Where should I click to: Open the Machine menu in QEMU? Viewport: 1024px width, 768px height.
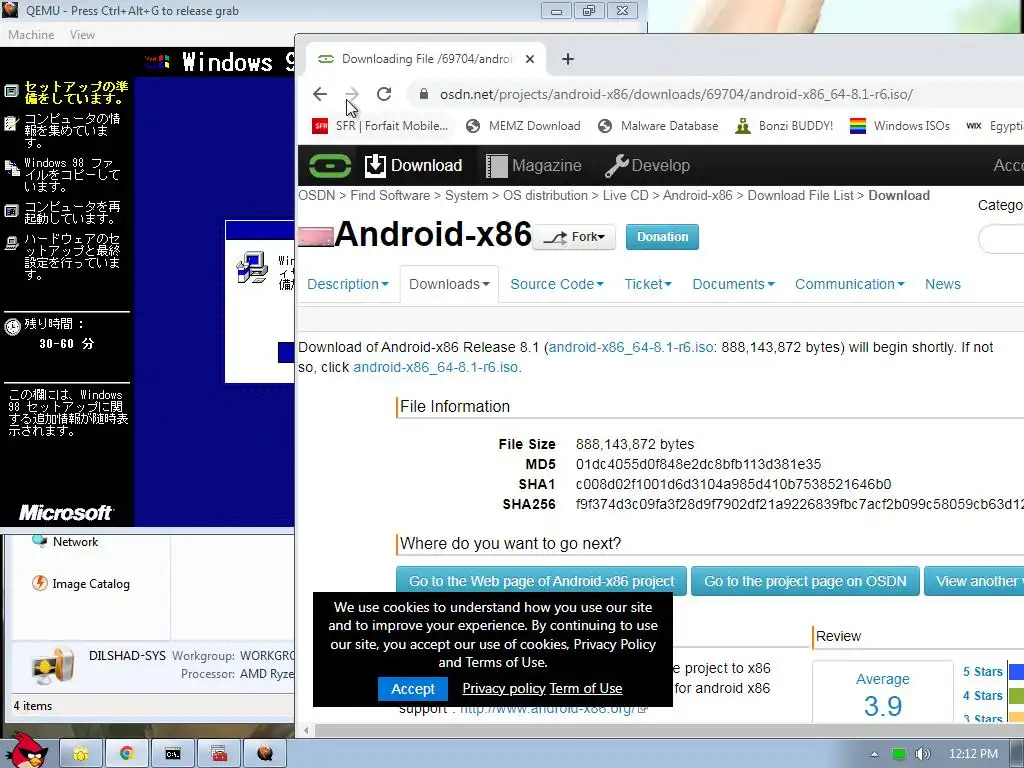31,35
